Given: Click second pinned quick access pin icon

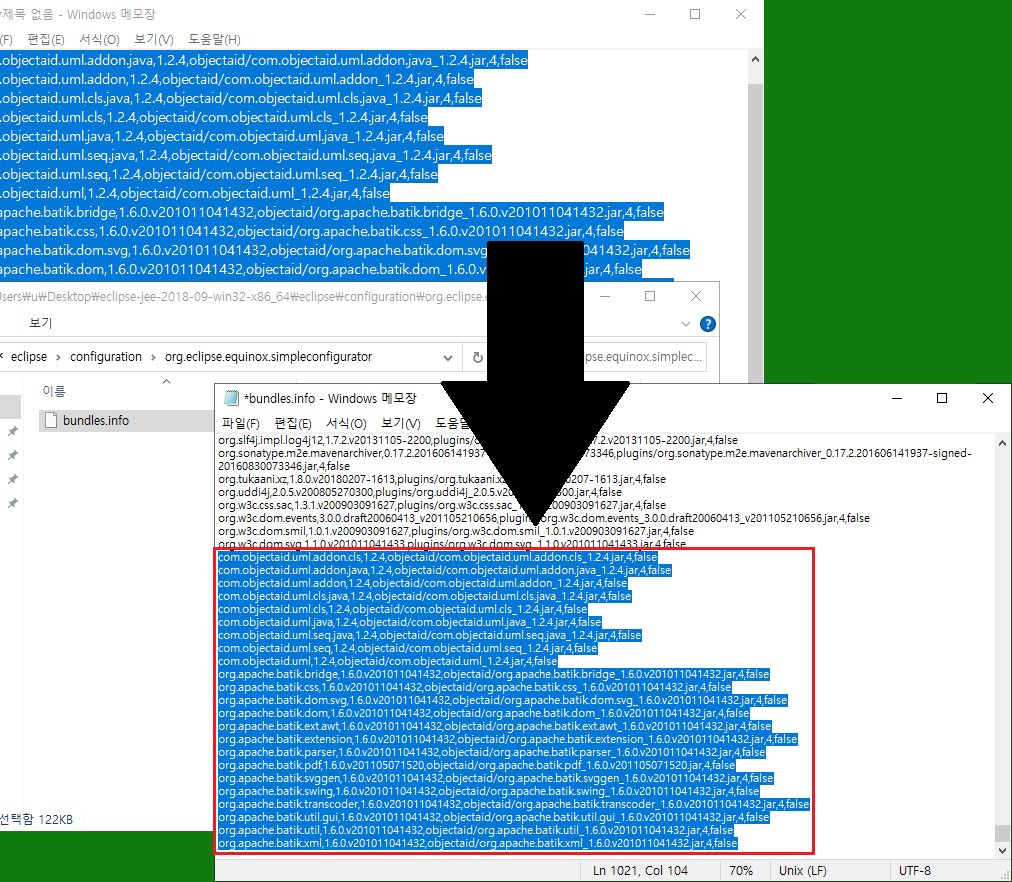Looking at the screenshot, I should [12, 455].
